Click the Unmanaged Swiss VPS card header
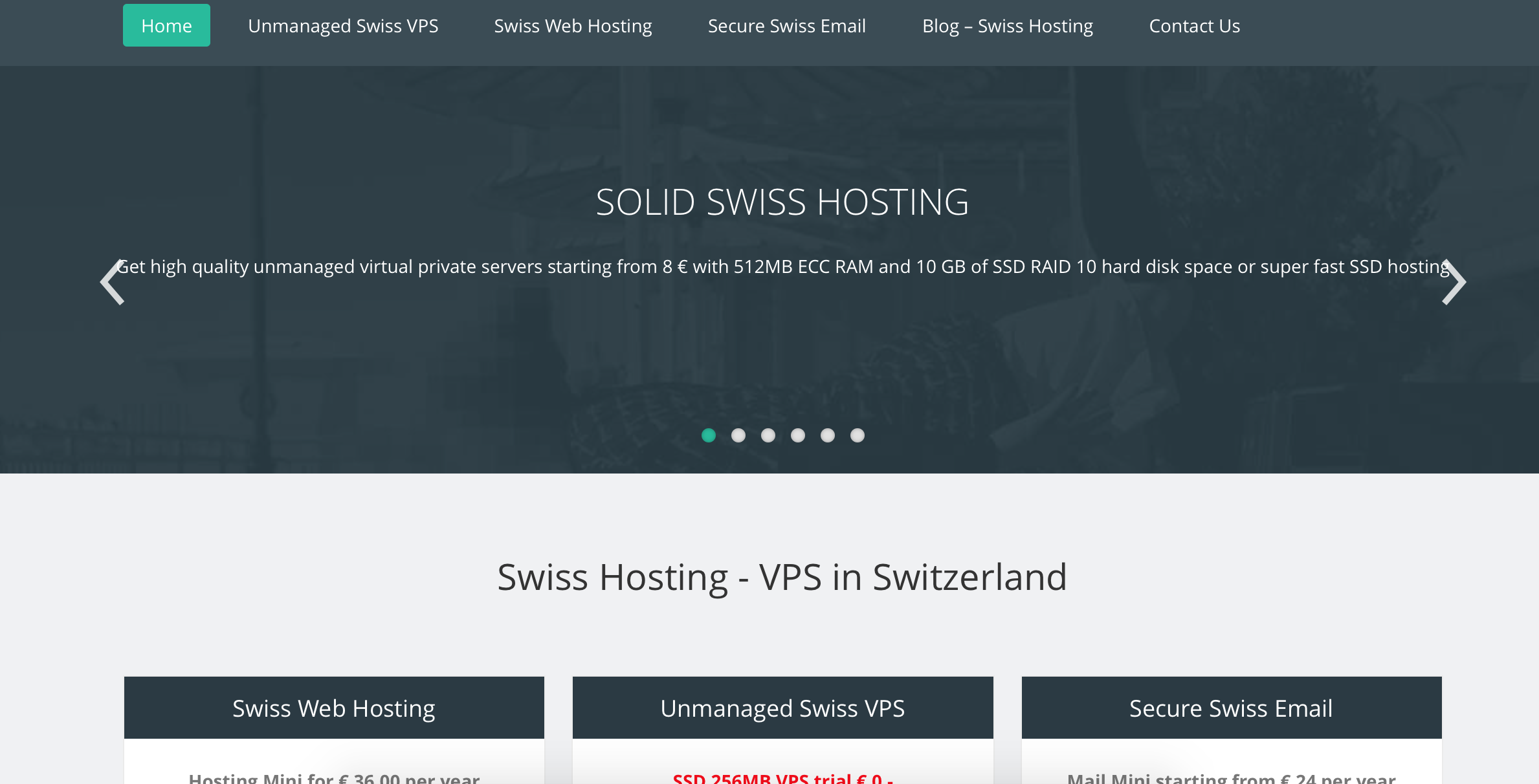Viewport: 1539px width, 784px height. [782, 708]
